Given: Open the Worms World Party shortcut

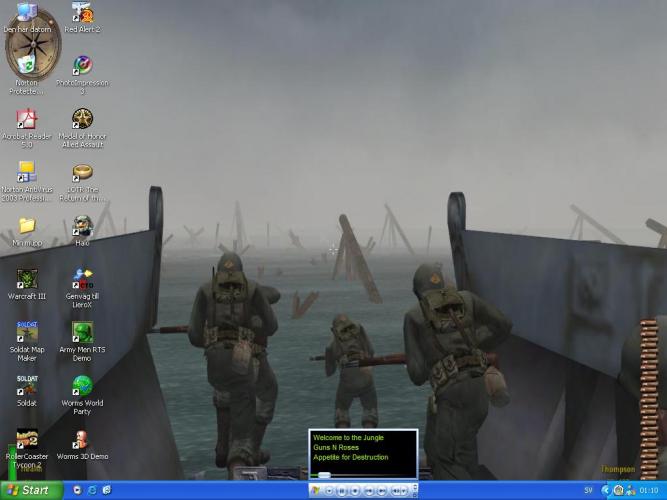Looking at the screenshot, I should pyautogui.click(x=82, y=395).
